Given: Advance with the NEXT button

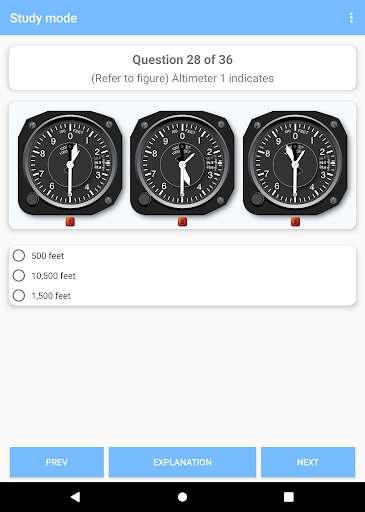Looking at the screenshot, I should click(x=308, y=462).
